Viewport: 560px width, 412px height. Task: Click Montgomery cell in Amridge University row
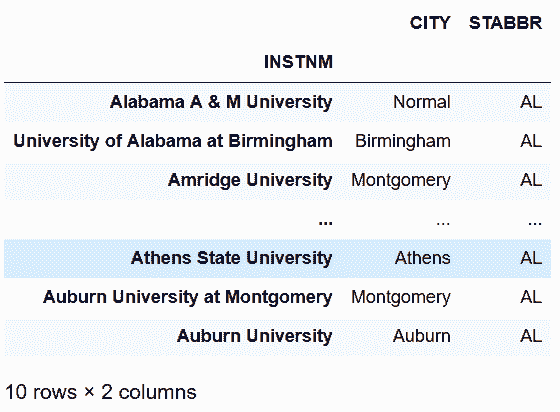coord(401,180)
